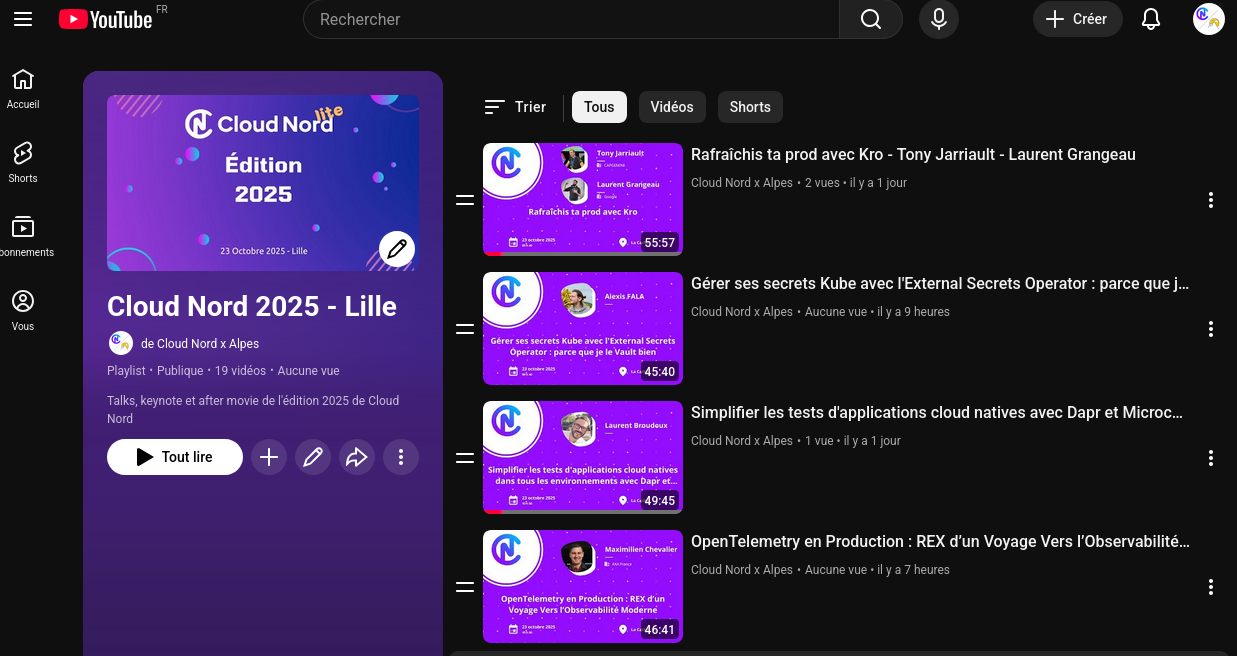Screen dimensions: 1237x656
Task: Click the voice search microphone icon
Action: [x=938, y=19]
